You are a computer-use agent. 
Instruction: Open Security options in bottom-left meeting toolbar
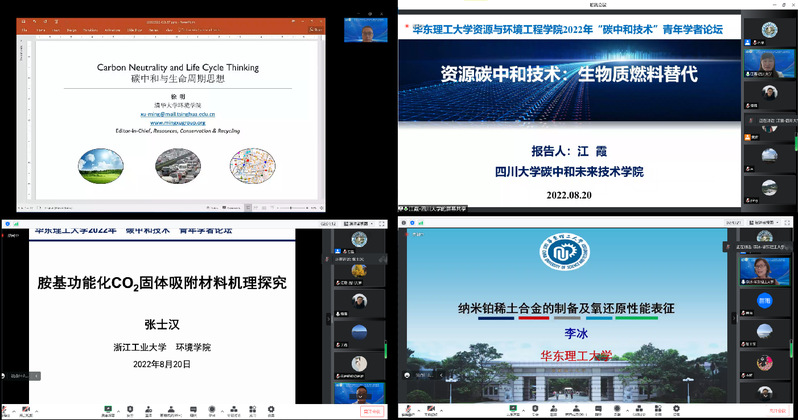click(x=130, y=410)
